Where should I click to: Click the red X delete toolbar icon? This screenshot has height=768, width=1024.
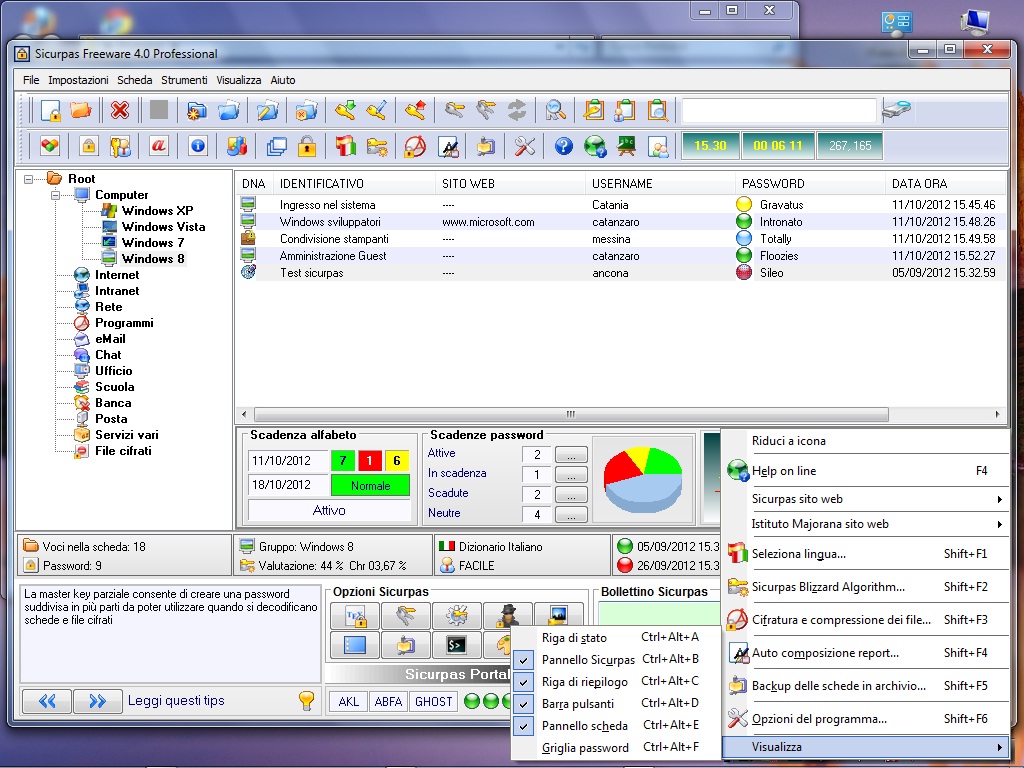point(120,110)
